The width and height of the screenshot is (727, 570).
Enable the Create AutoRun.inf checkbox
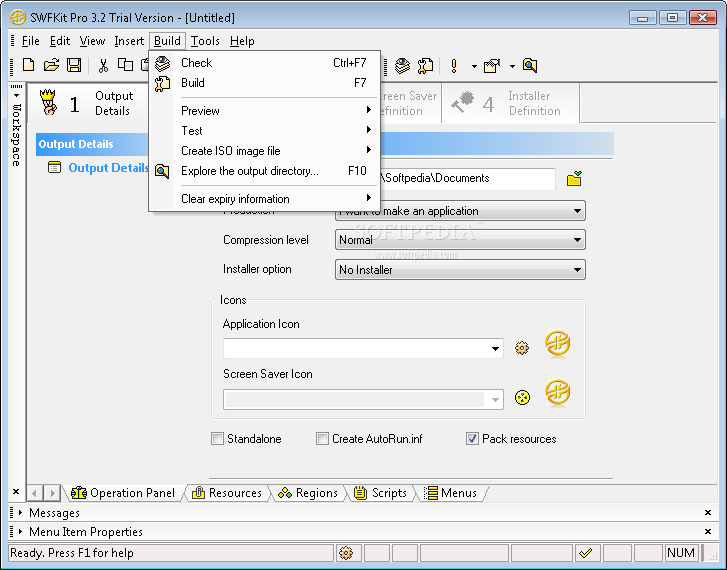point(322,438)
